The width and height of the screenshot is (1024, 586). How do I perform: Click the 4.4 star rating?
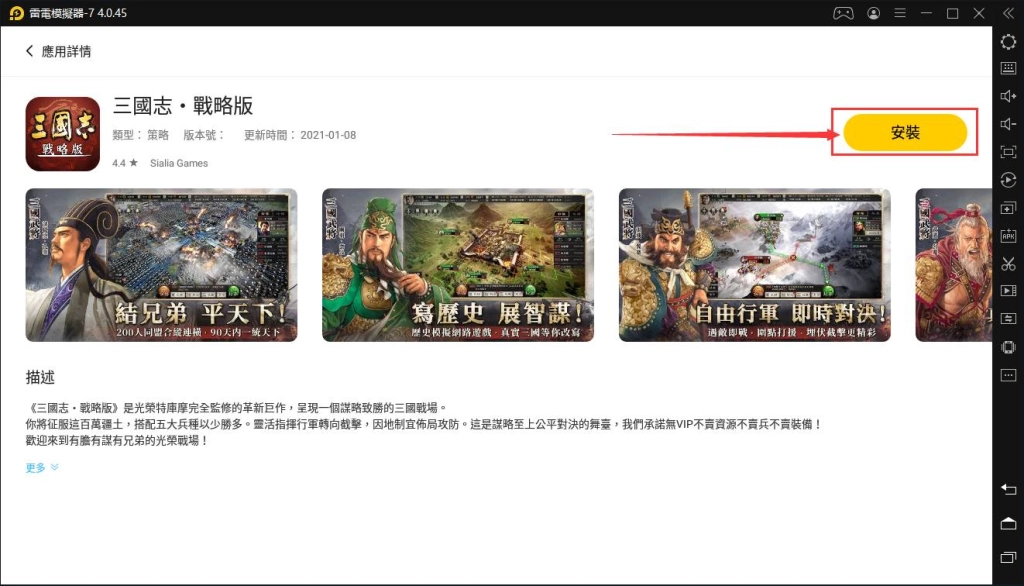(125, 163)
